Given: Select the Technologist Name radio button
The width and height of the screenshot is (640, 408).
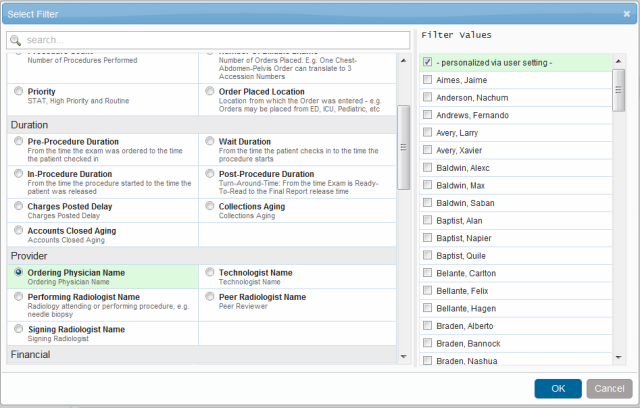Looking at the screenshot, I should tap(208, 273).
